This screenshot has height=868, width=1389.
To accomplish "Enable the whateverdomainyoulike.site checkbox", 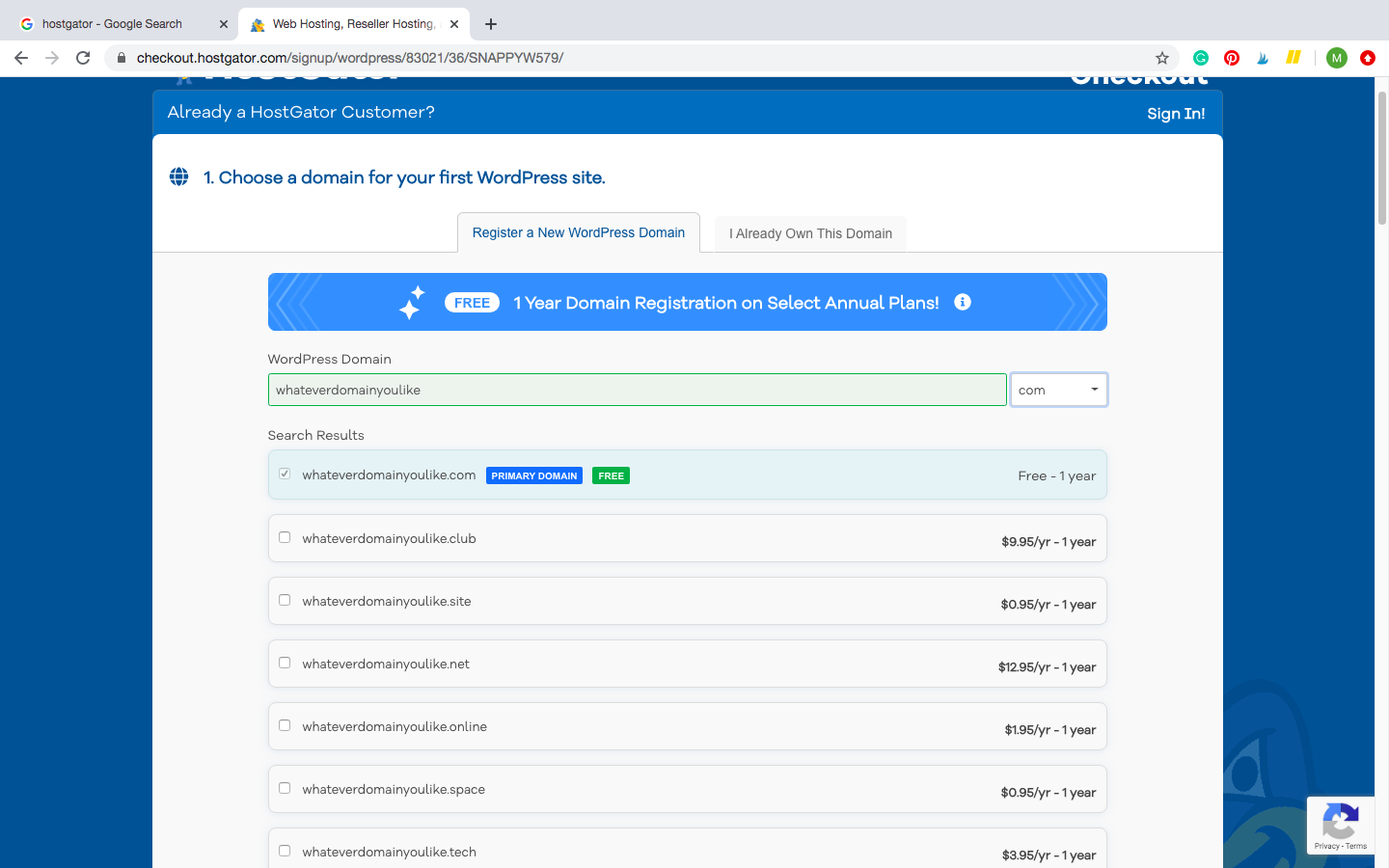I will pyautogui.click(x=285, y=600).
